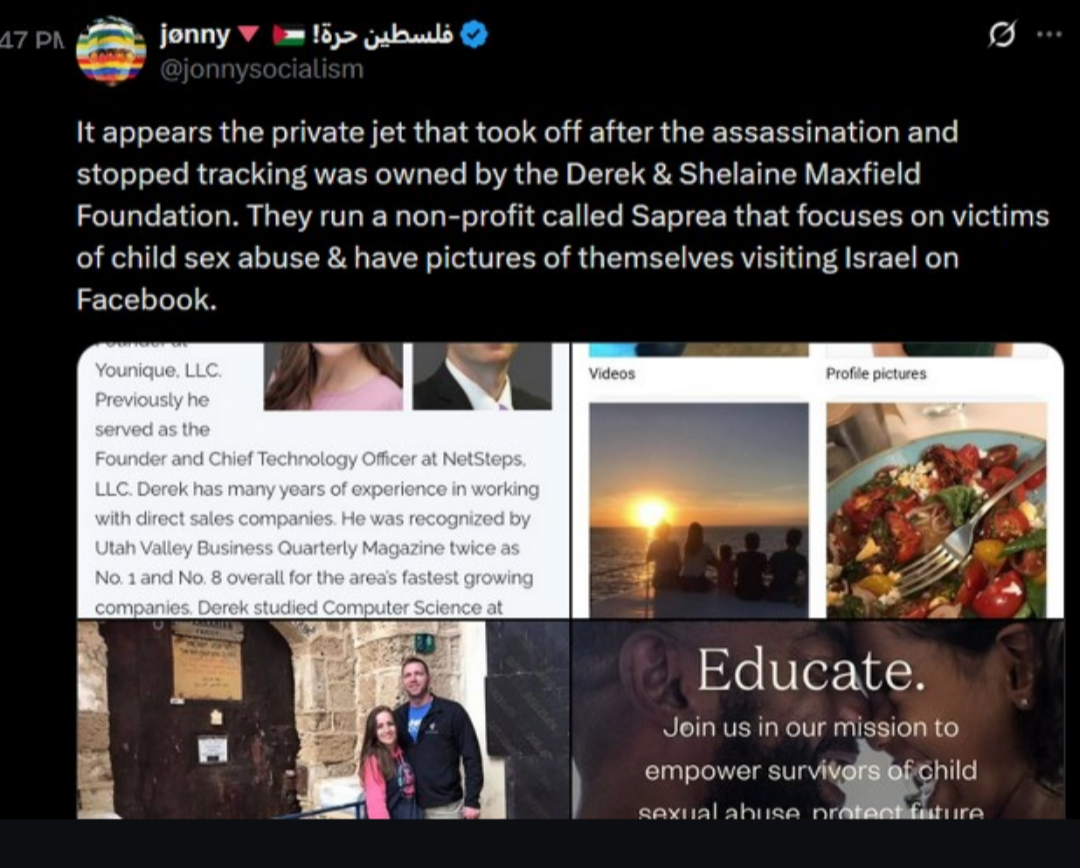
Task: Open the tomato salad with fork photo
Action: point(937,510)
